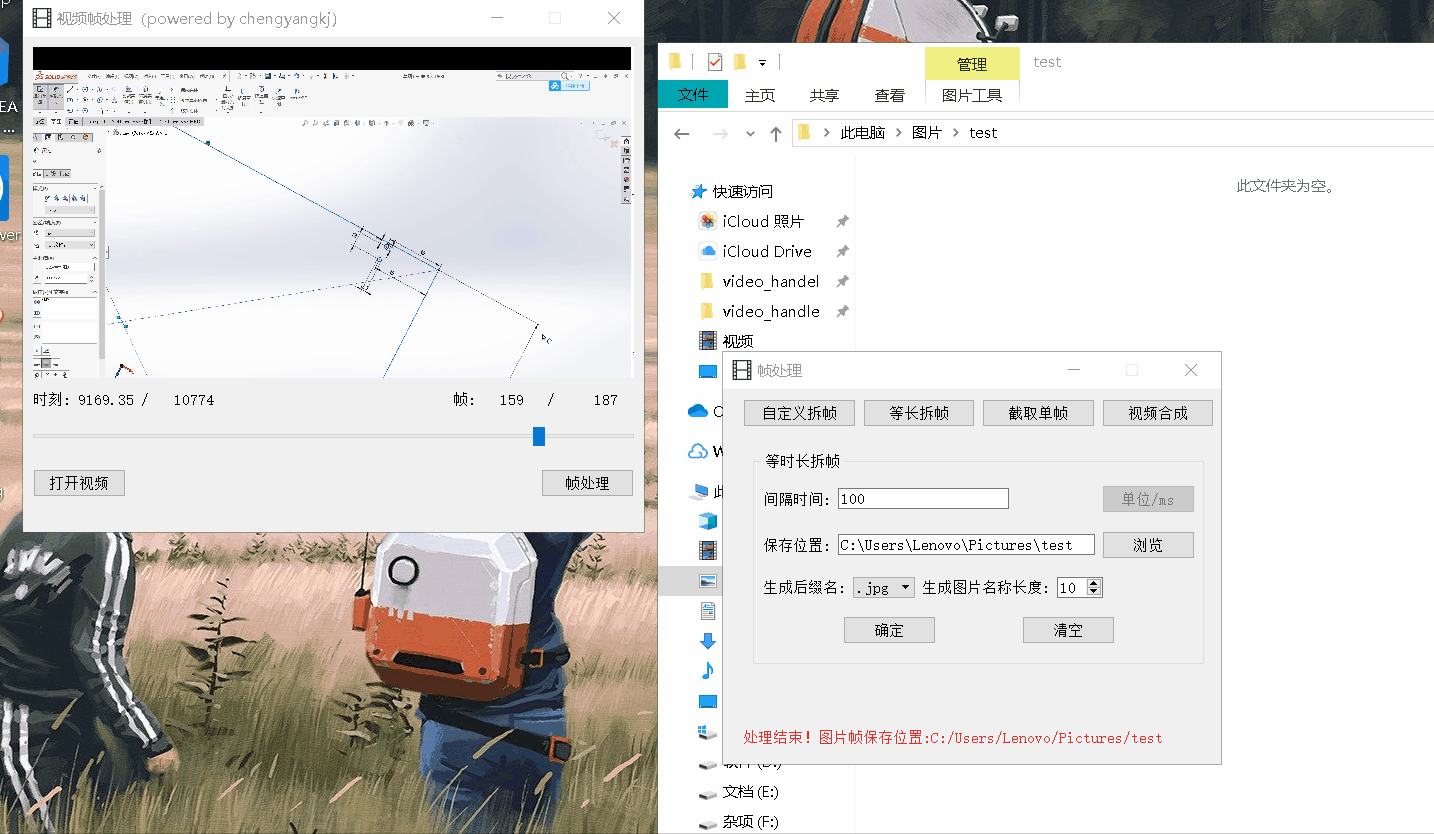Click 浏览 to choose save location
This screenshot has height=834, width=1434.
(x=1148, y=545)
